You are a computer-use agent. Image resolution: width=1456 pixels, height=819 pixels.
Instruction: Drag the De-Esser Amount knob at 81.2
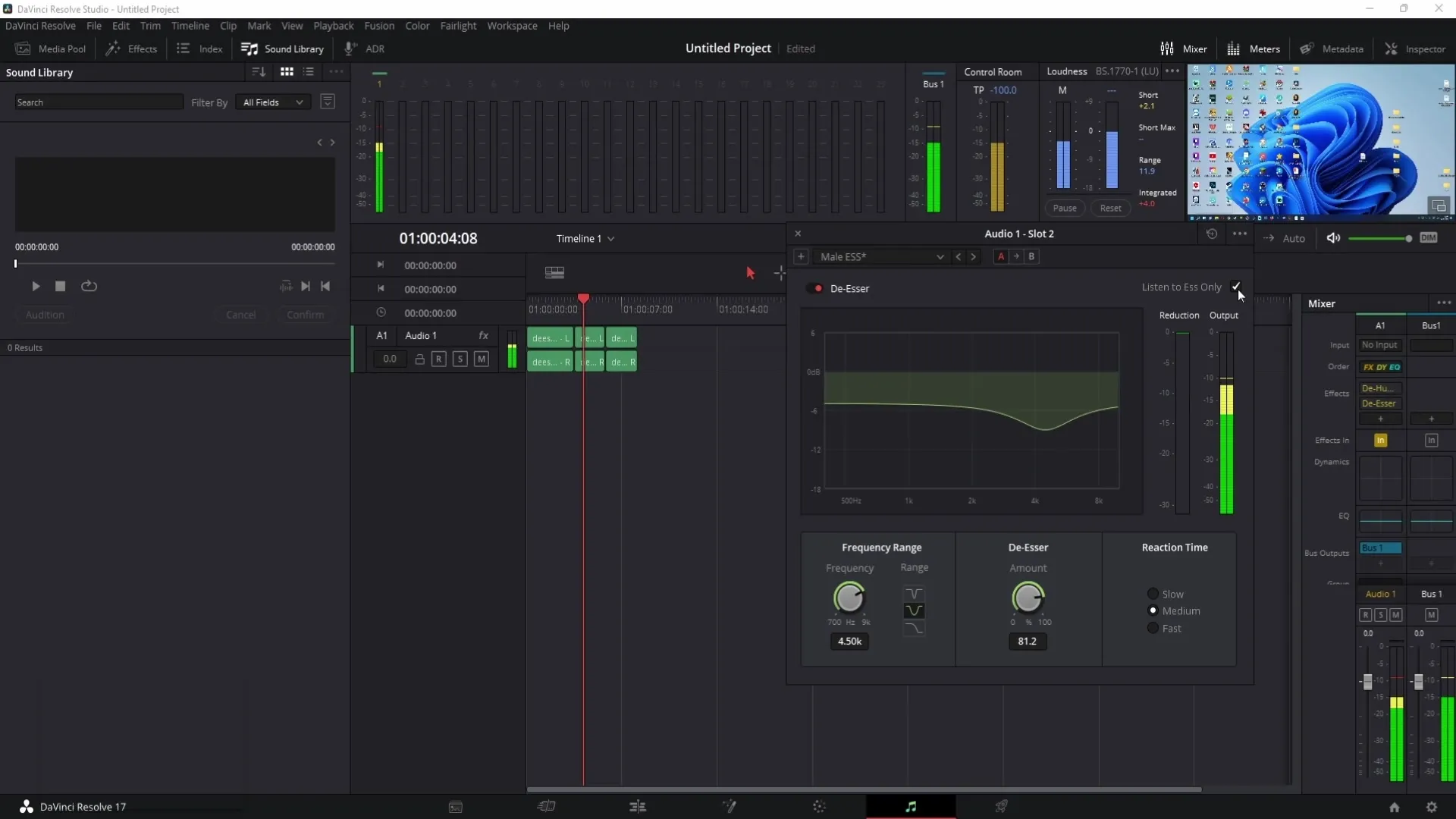1027,598
